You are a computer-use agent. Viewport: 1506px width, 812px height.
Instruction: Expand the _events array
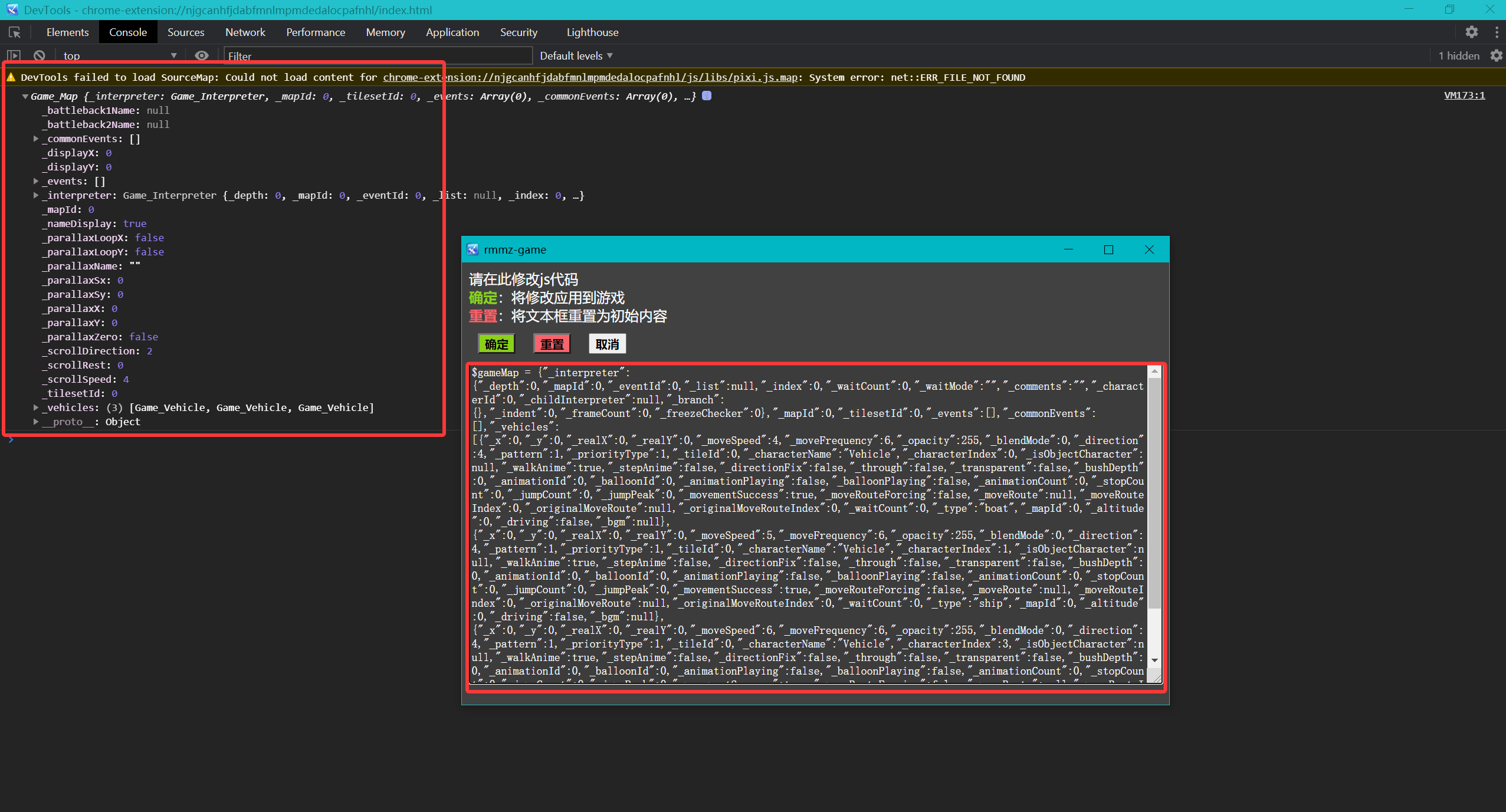[x=36, y=181]
